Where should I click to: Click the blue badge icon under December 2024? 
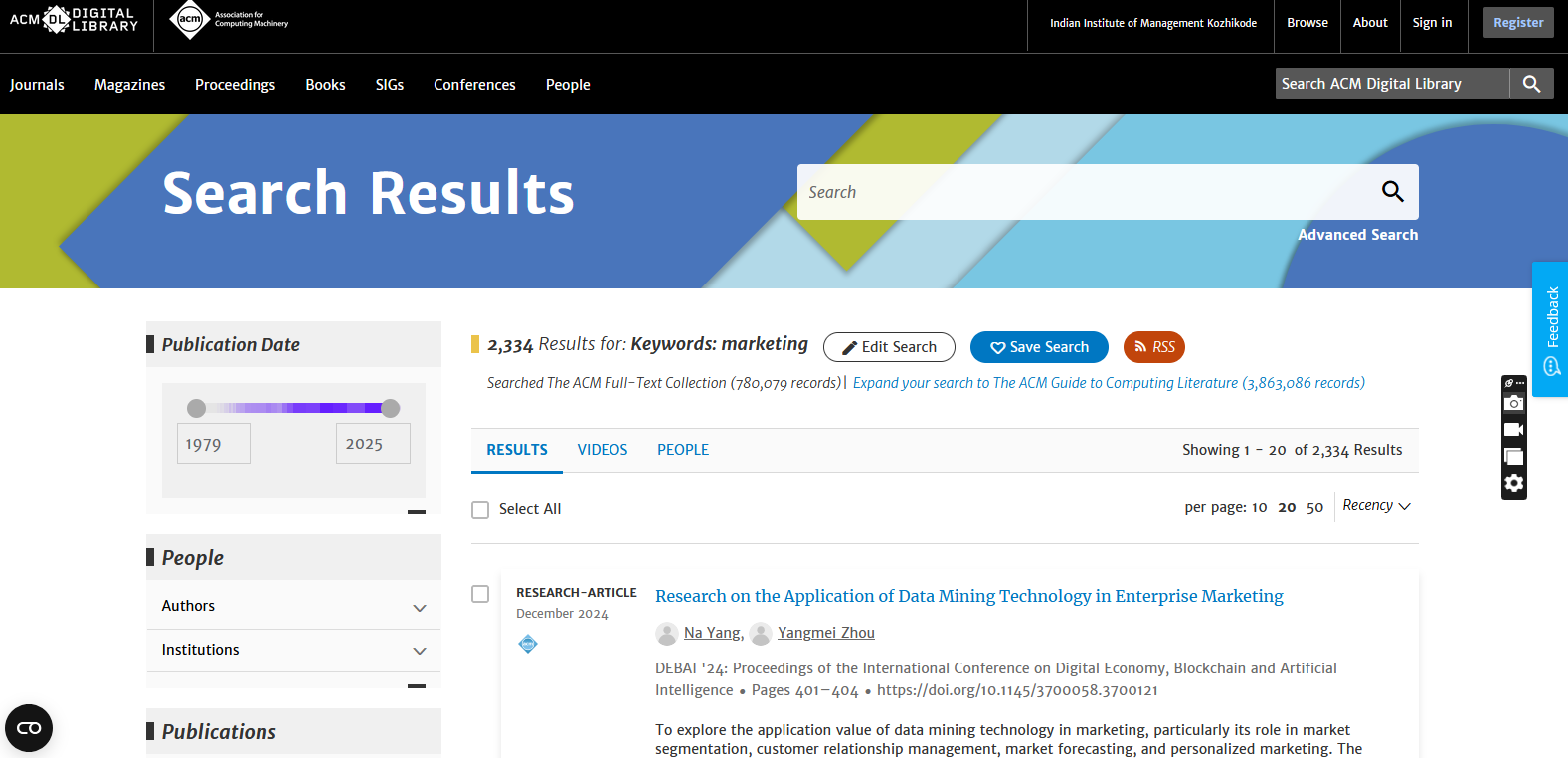[528, 644]
